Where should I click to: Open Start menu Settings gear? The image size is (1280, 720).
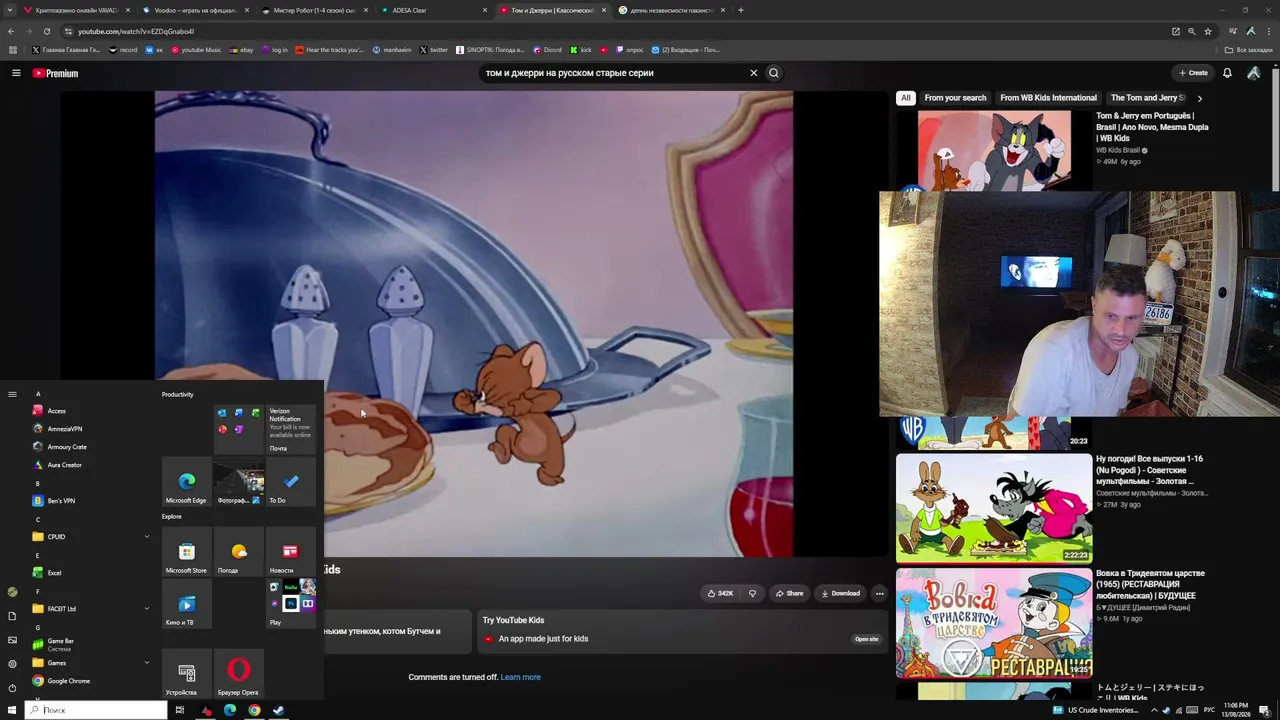click(x=12, y=664)
